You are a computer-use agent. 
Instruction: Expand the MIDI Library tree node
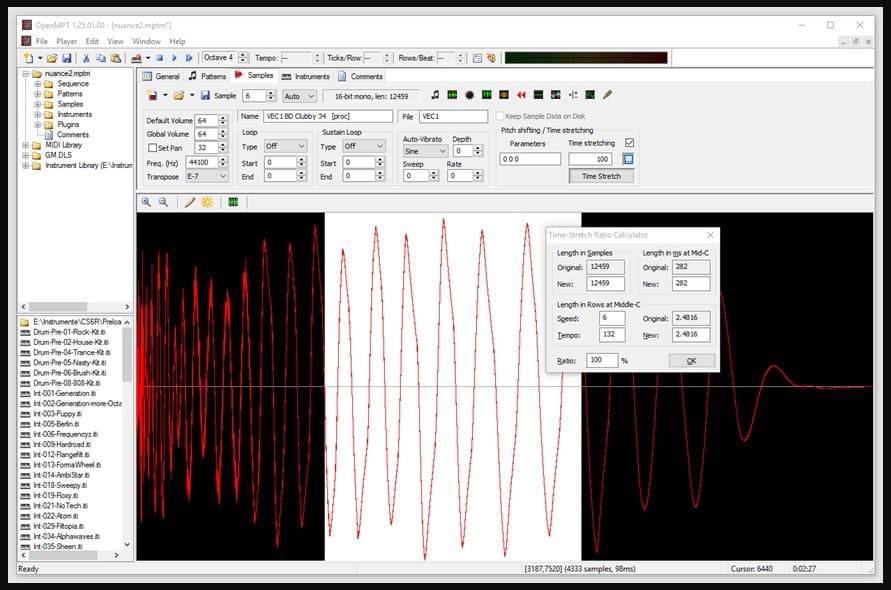pos(26,145)
